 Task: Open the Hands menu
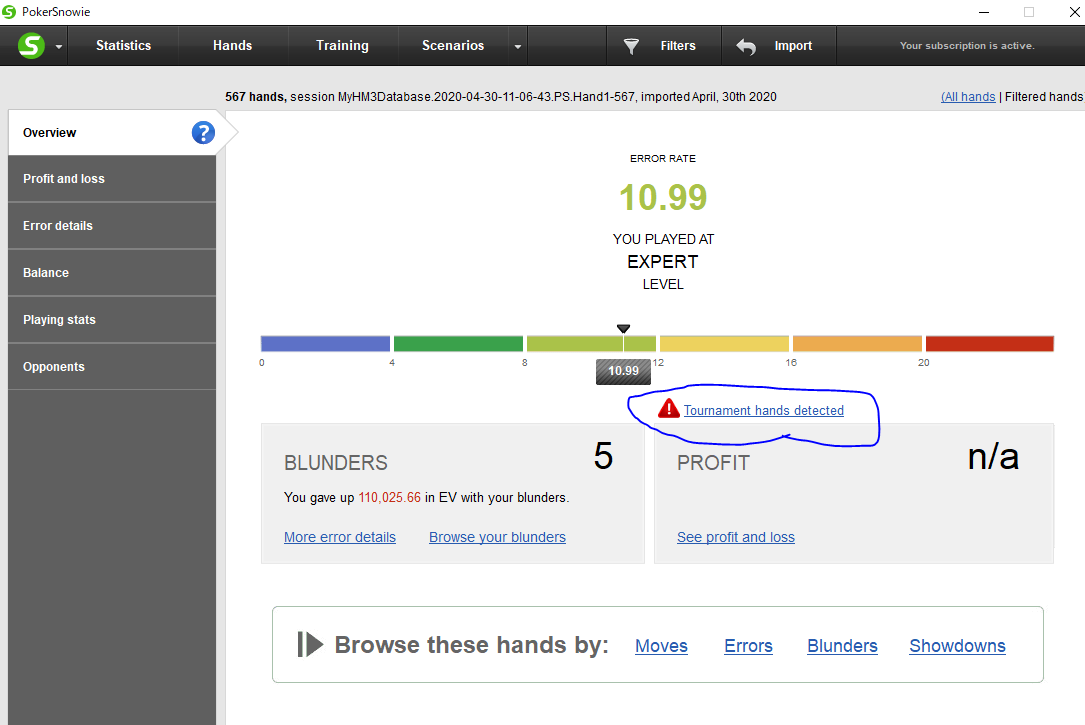tap(232, 46)
